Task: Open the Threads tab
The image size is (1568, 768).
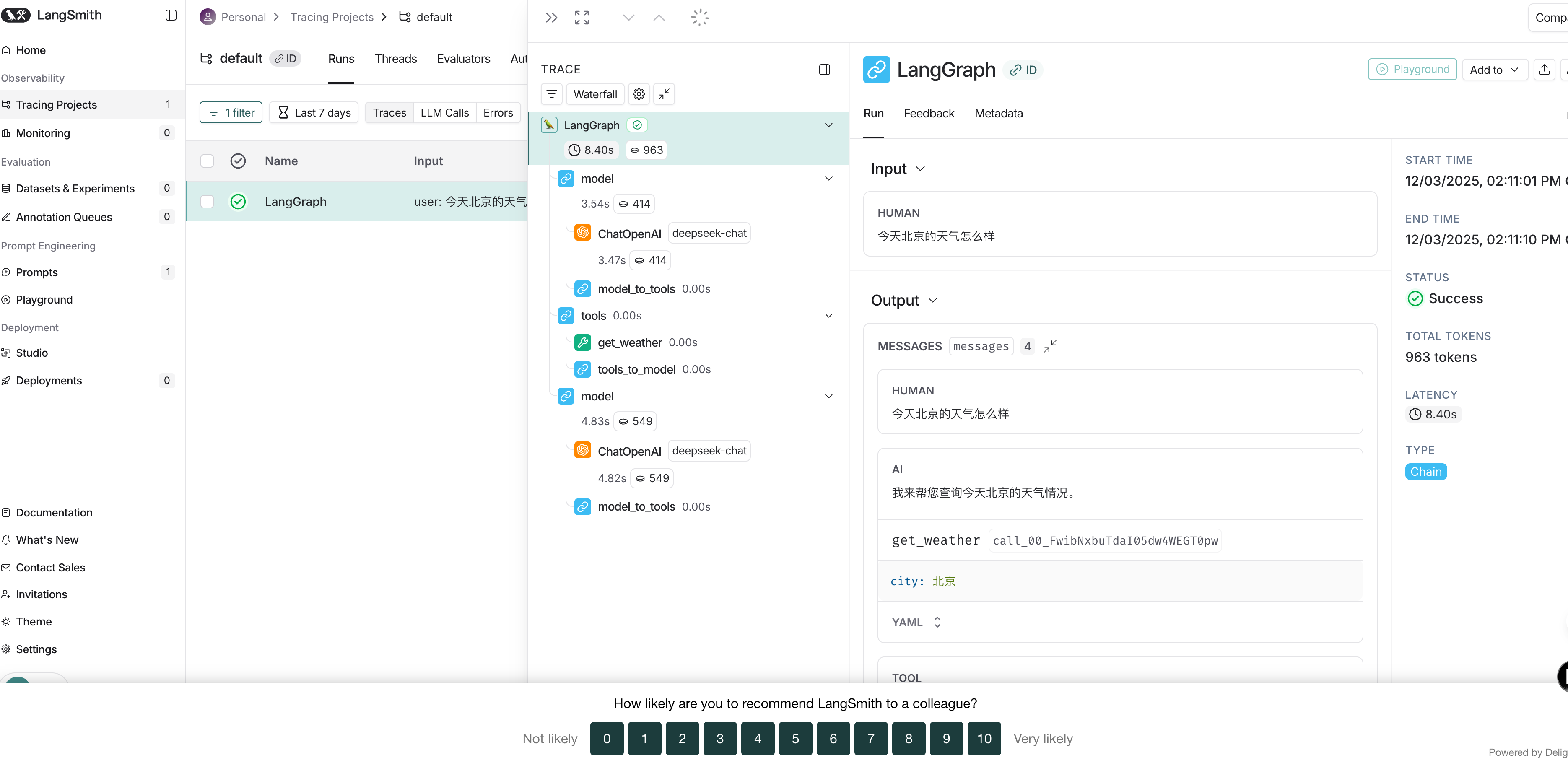Action: [x=395, y=59]
